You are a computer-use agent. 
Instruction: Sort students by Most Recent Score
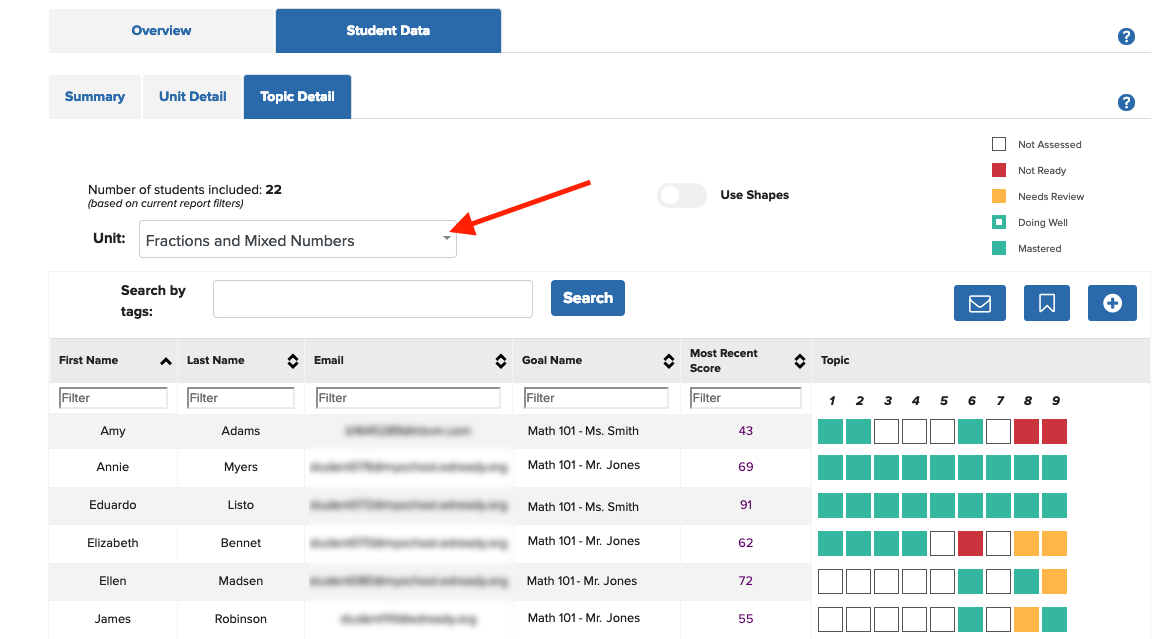tap(799, 360)
